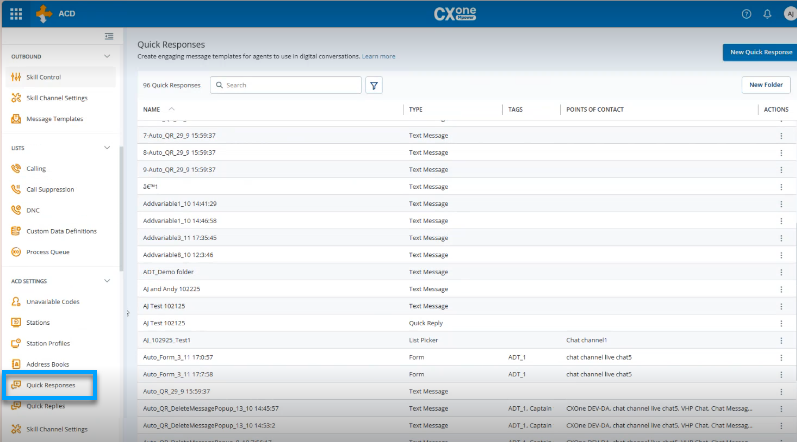The image size is (797, 442).
Task: Go to Call Suppression in sidebar
Action: (50, 189)
